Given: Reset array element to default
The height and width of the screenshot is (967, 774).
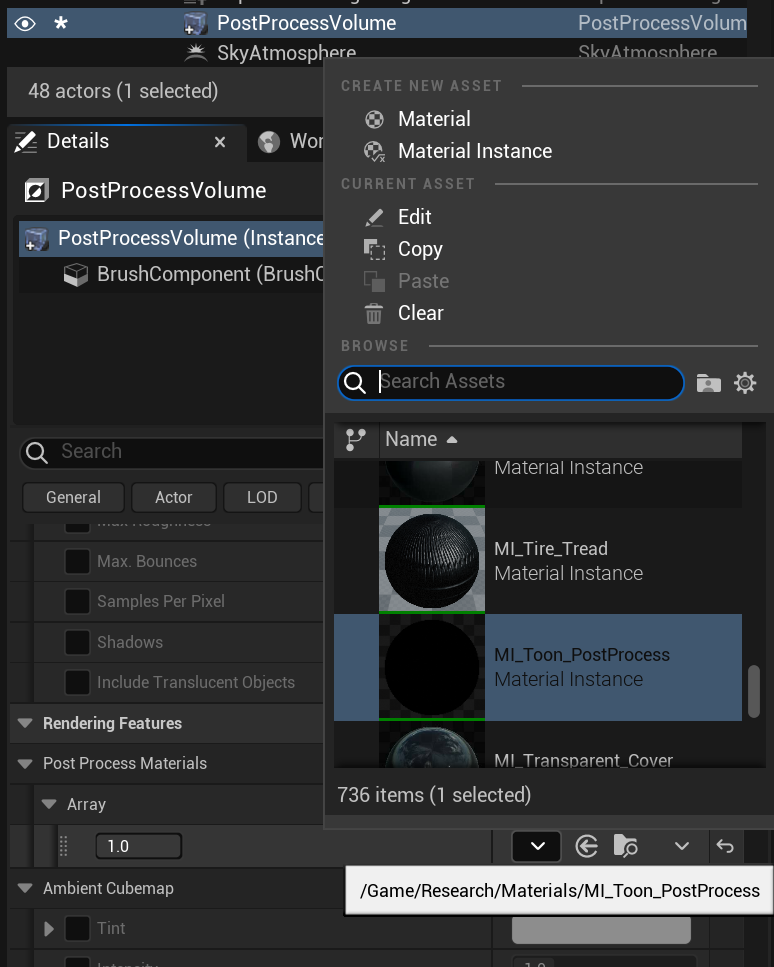Looking at the screenshot, I should 725,846.
